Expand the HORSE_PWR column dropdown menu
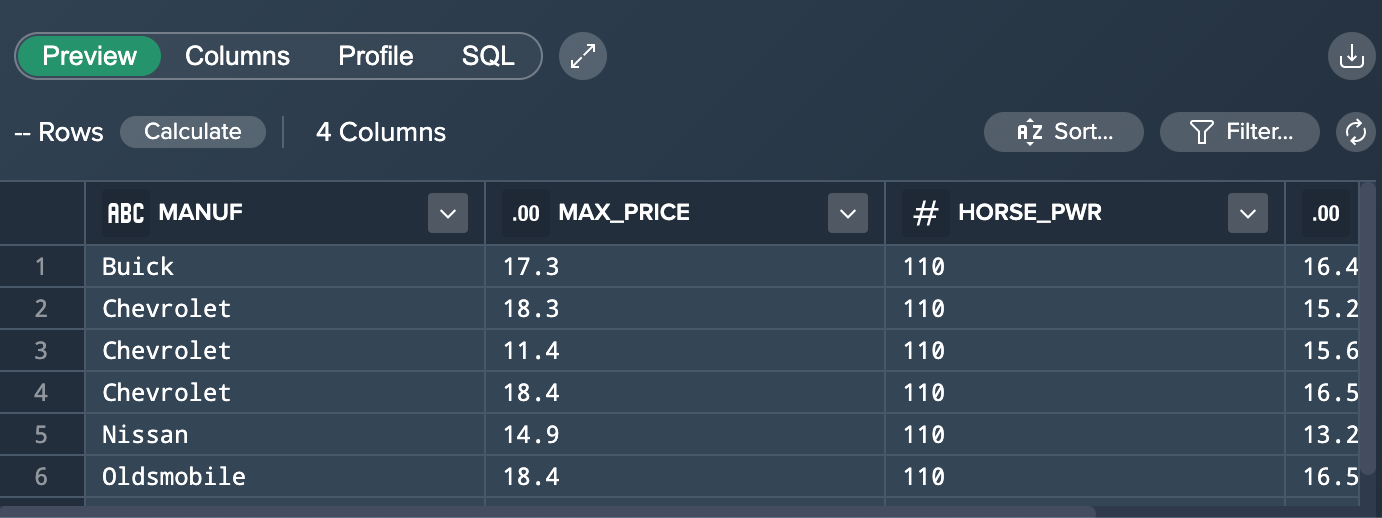The height and width of the screenshot is (518, 1382). 1247,213
